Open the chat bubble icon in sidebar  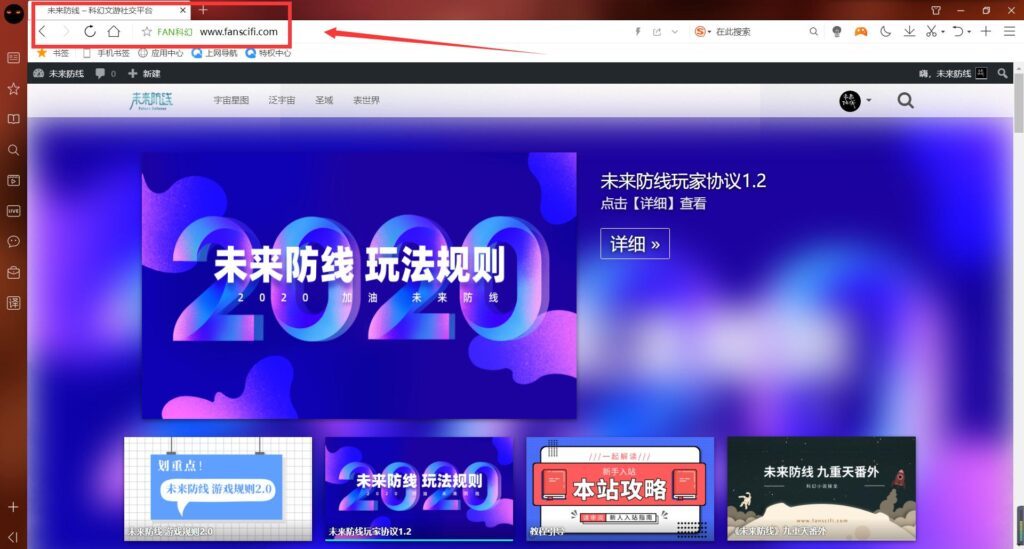coord(13,242)
